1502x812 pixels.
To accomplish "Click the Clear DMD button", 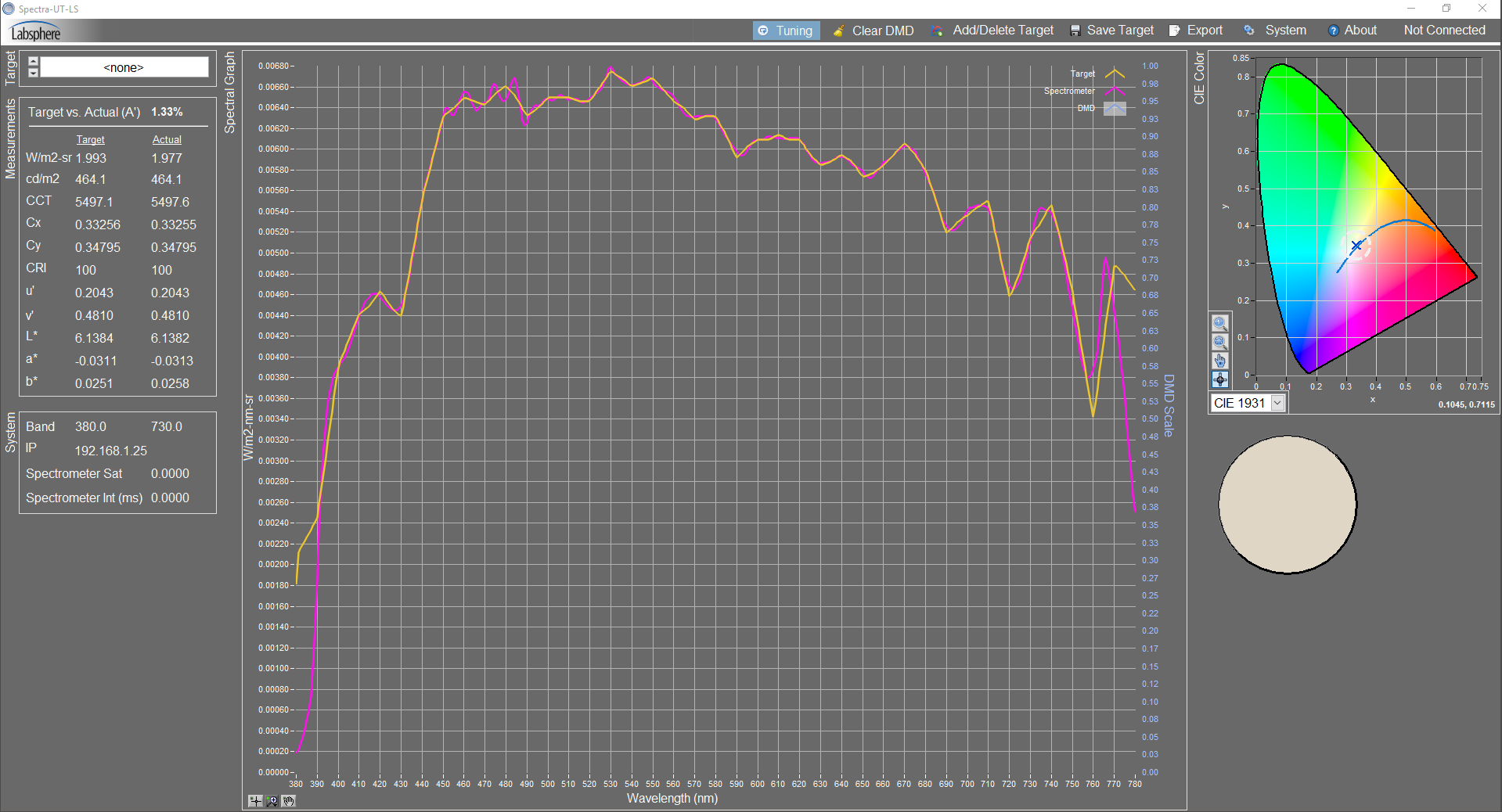I will coord(873,31).
